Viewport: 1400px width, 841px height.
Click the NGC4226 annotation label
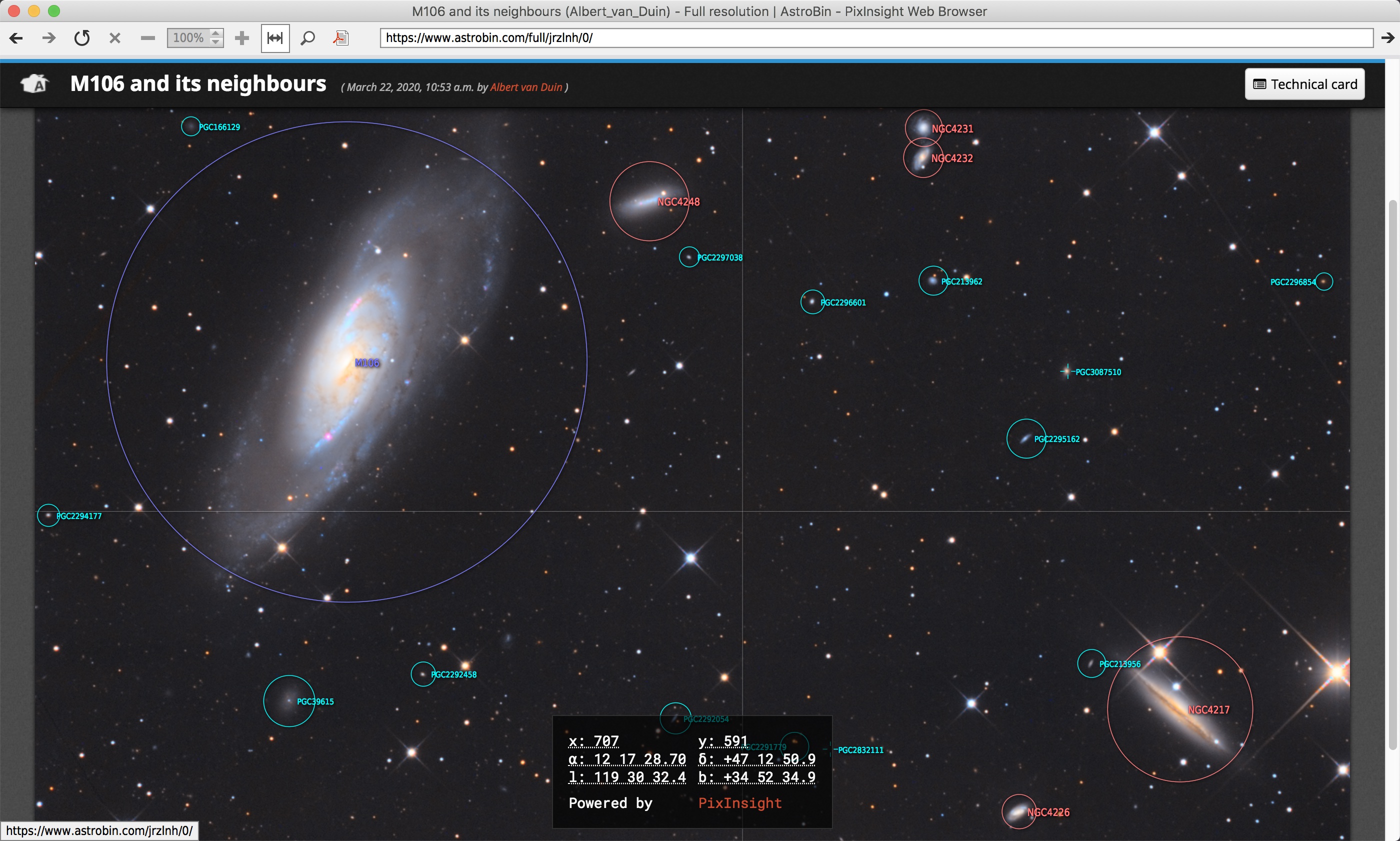pos(1048,812)
